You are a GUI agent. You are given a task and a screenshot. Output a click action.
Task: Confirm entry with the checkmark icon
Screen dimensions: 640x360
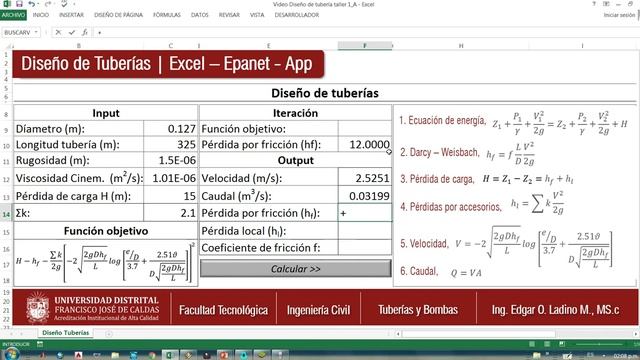[72, 32]
